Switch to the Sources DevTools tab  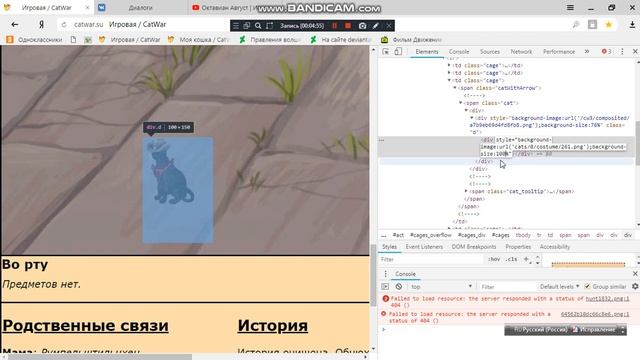coord(489,51)
